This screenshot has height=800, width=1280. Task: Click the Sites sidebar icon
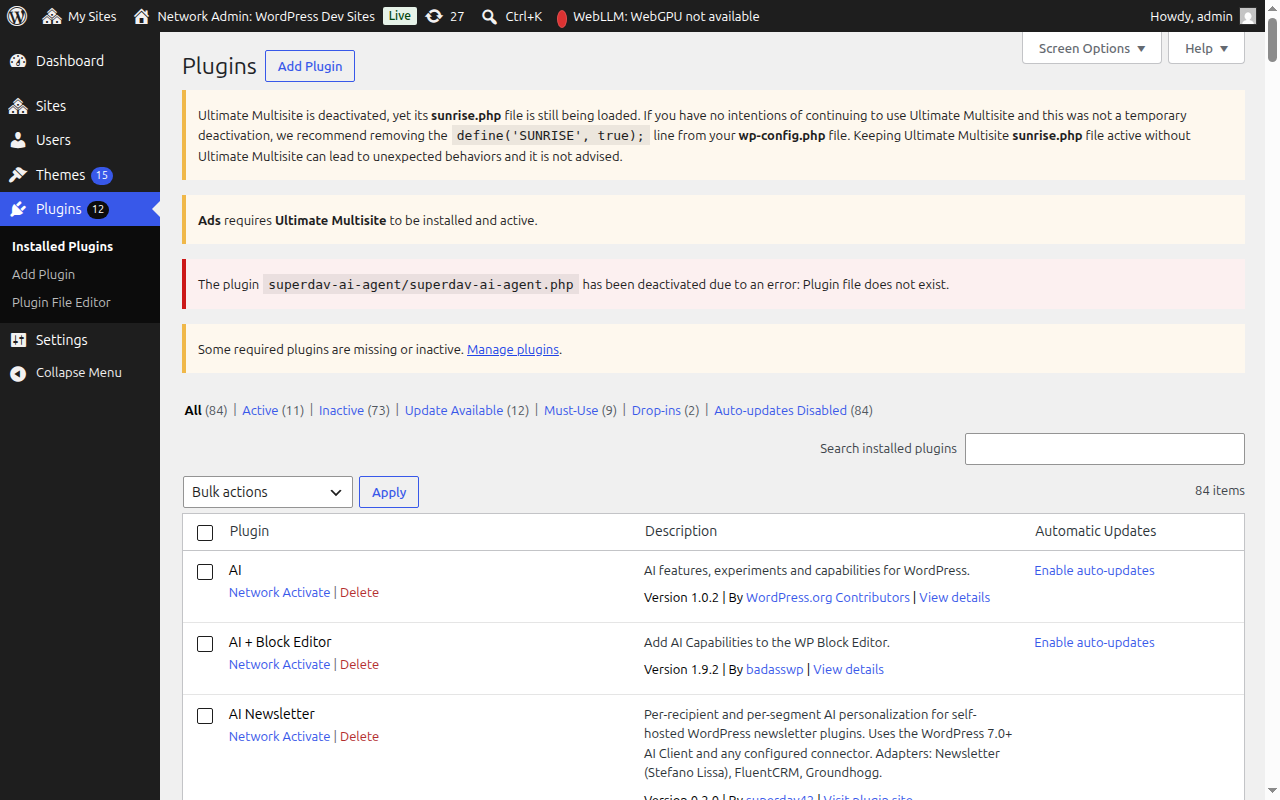(18, 106)
